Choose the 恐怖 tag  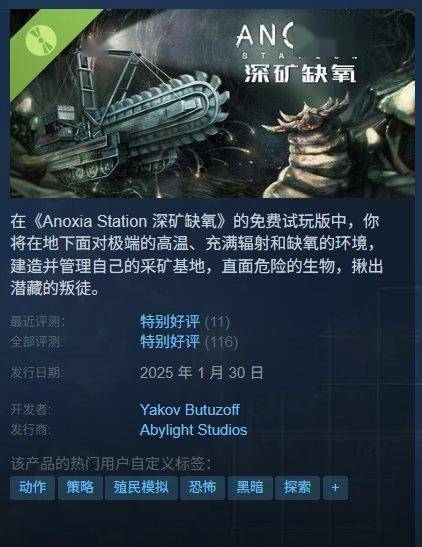[x=202, y=488]
